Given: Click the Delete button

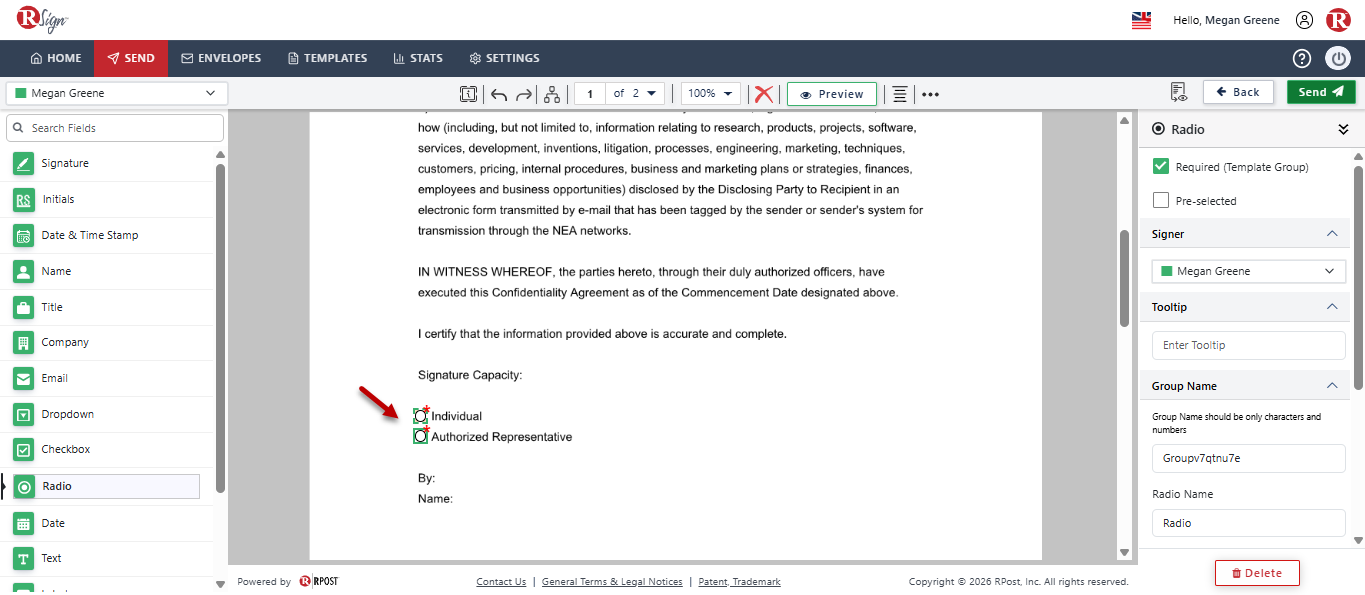Looking at the screenshot, I should [x=1257, y=573].
